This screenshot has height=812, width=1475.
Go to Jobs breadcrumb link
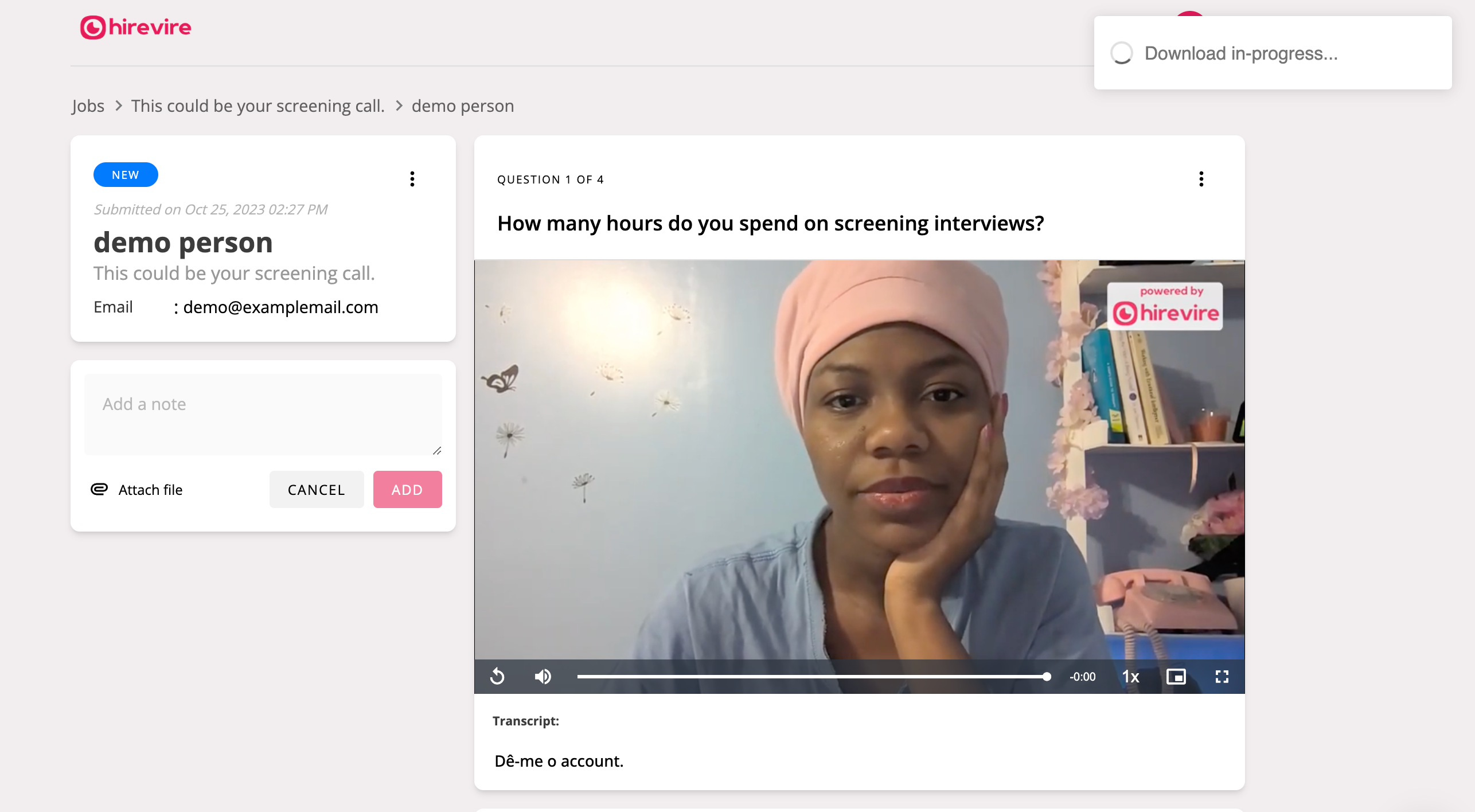pos(88,106)
